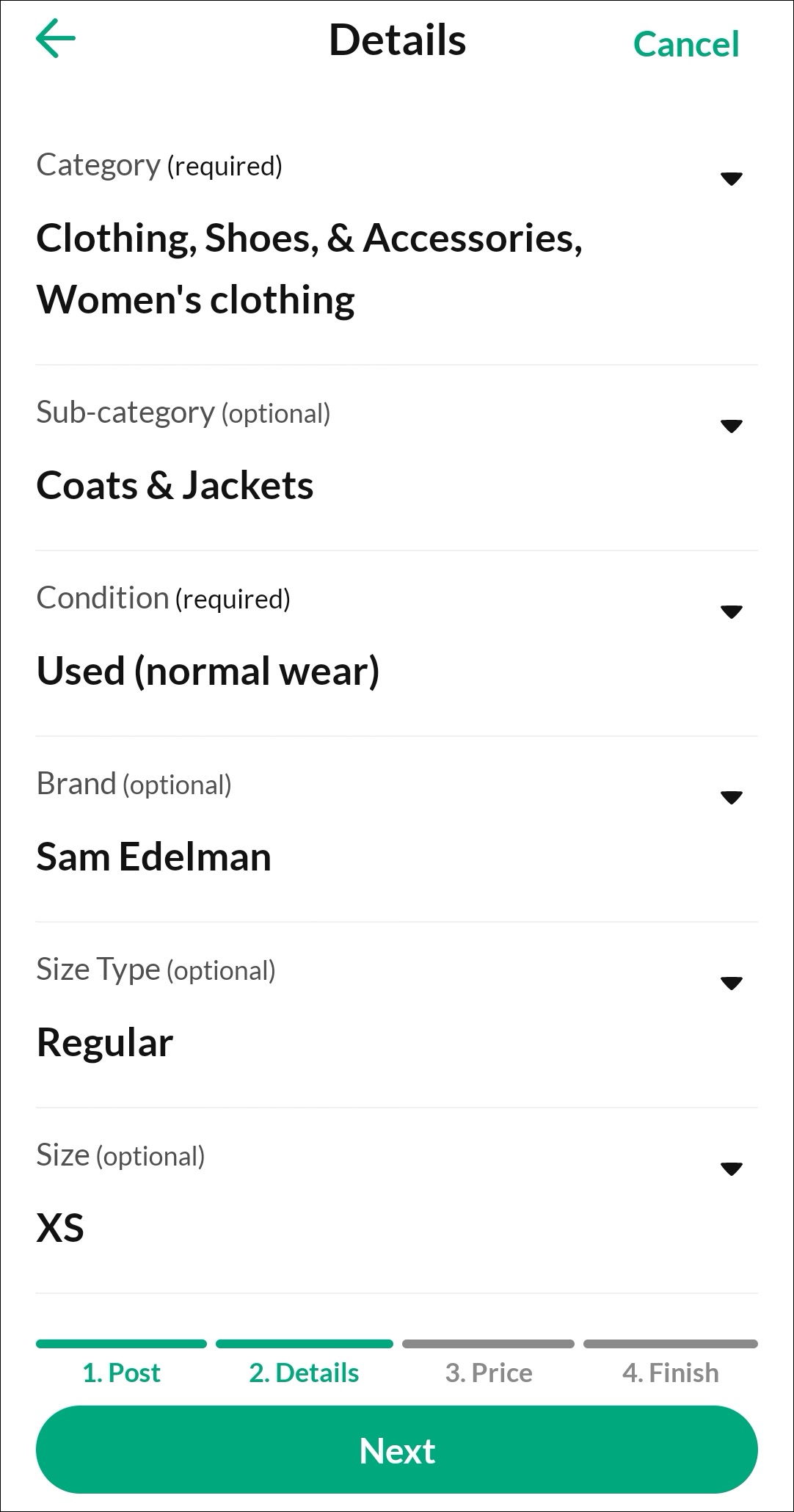Tap the back arrow icon
The image size is (794, 1512).
(56, 40)
